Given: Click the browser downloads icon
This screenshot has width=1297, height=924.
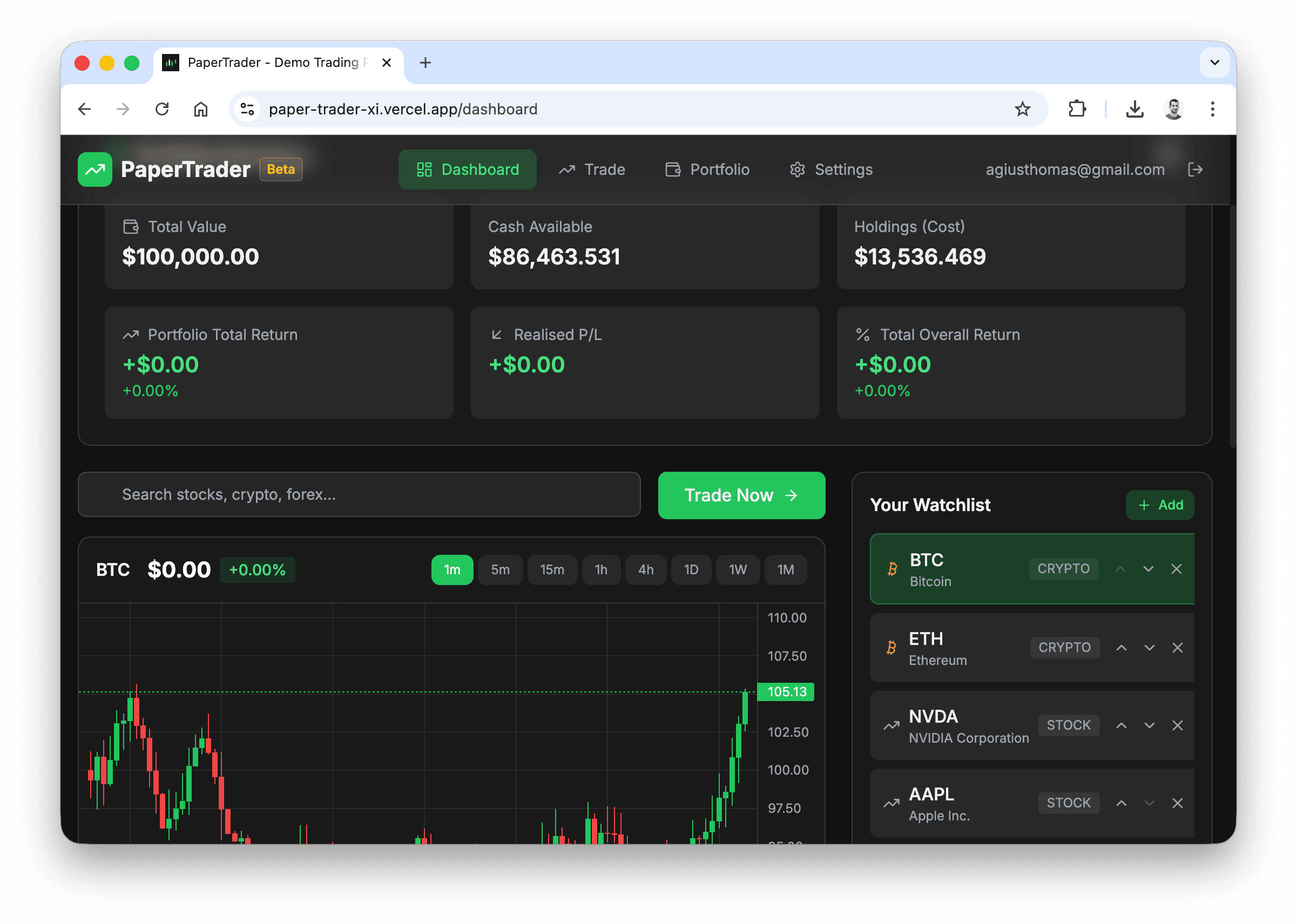Looking at the screenshot, I should (x=1134, y=108).
